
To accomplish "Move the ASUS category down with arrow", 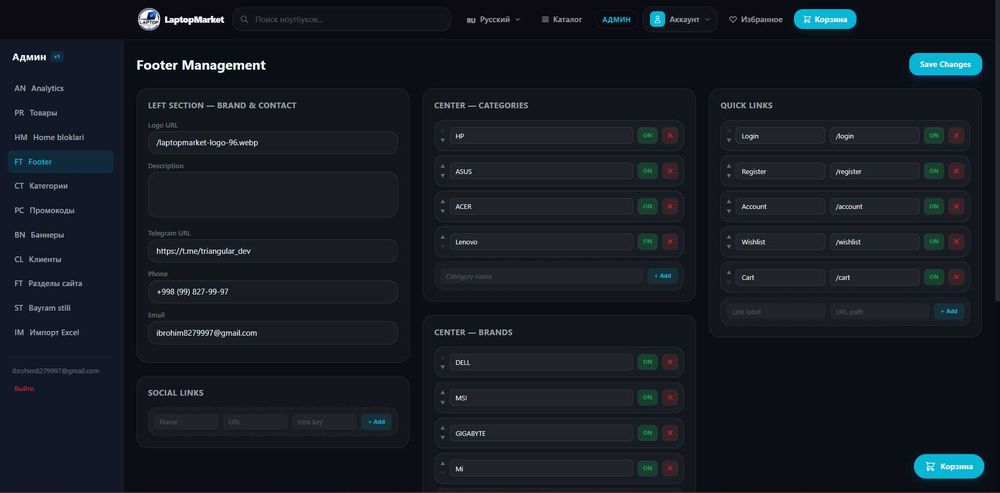I will point(443,175).
